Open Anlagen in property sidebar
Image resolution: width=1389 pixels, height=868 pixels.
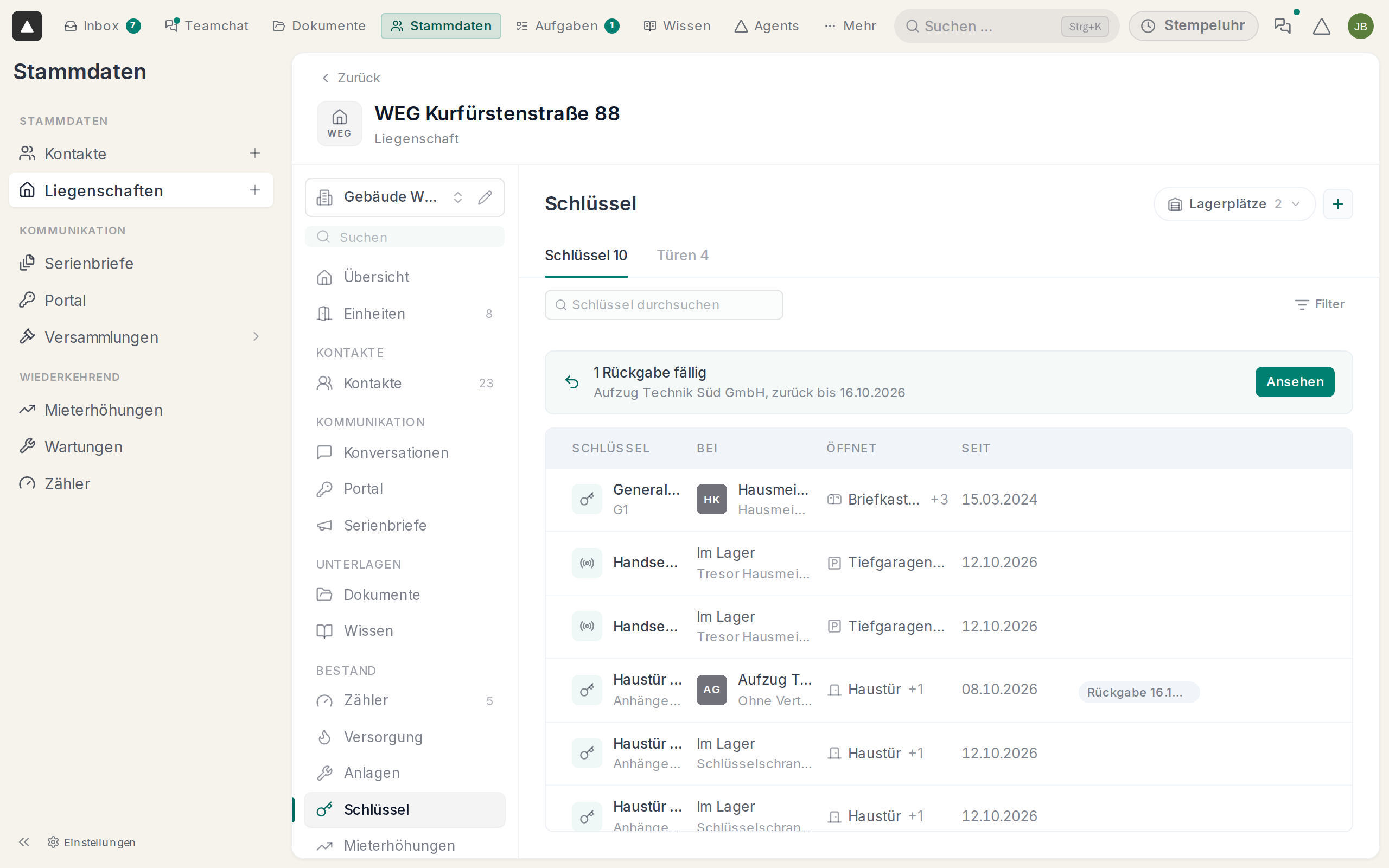[405, 773]
